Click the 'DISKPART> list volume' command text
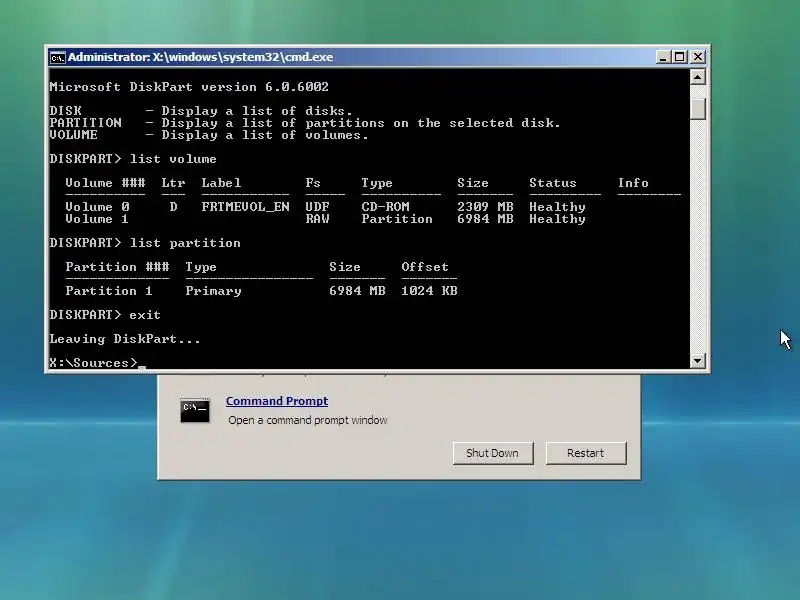 pyautogui.click(x=133, y=159)
